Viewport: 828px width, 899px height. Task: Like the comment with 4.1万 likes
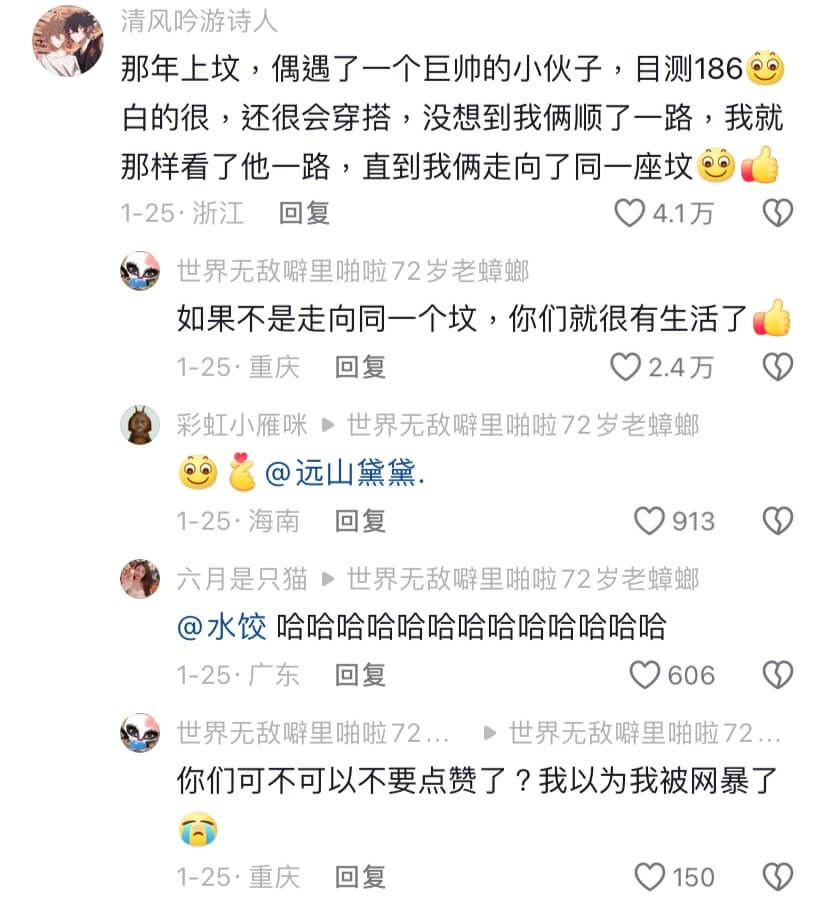click(x=629, y=213)
